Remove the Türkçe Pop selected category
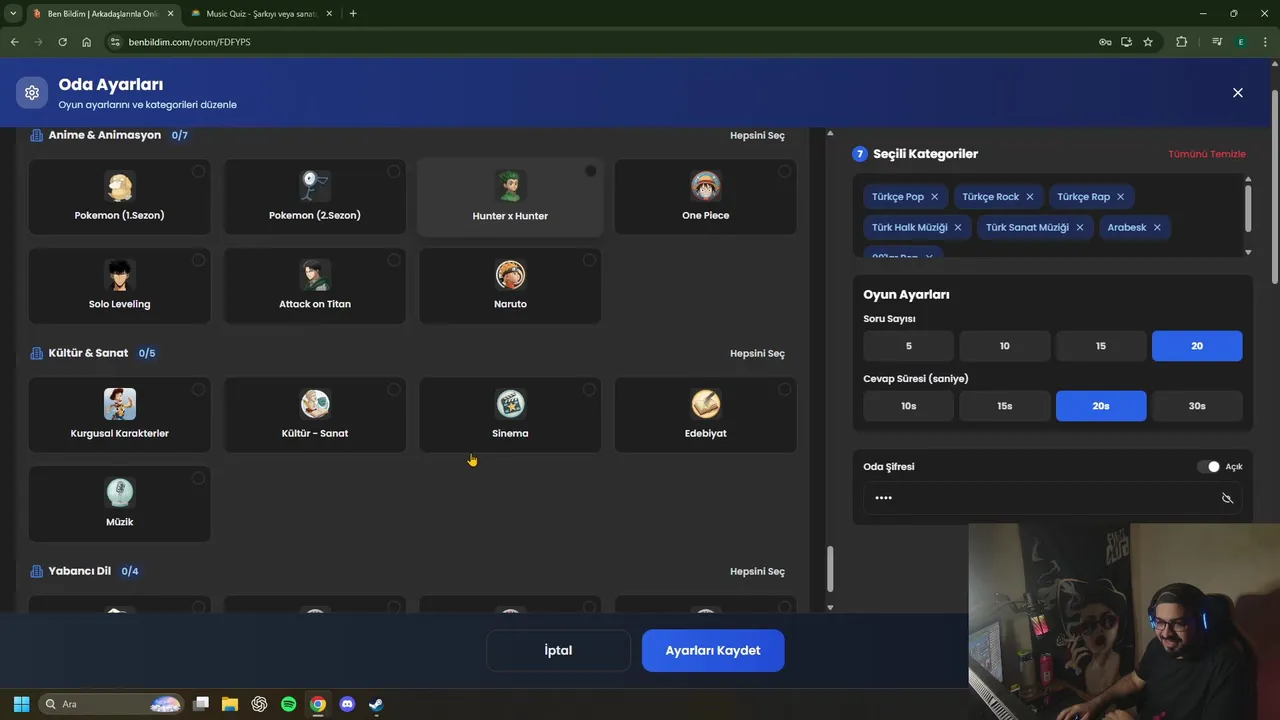Viewport: 1280px width, 720px height. coord(934,197)
